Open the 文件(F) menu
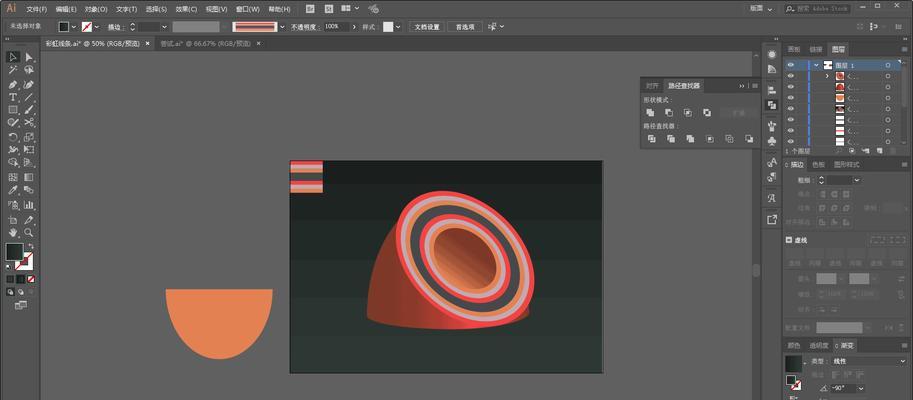 pyautogui.click(x=37, y=9)
